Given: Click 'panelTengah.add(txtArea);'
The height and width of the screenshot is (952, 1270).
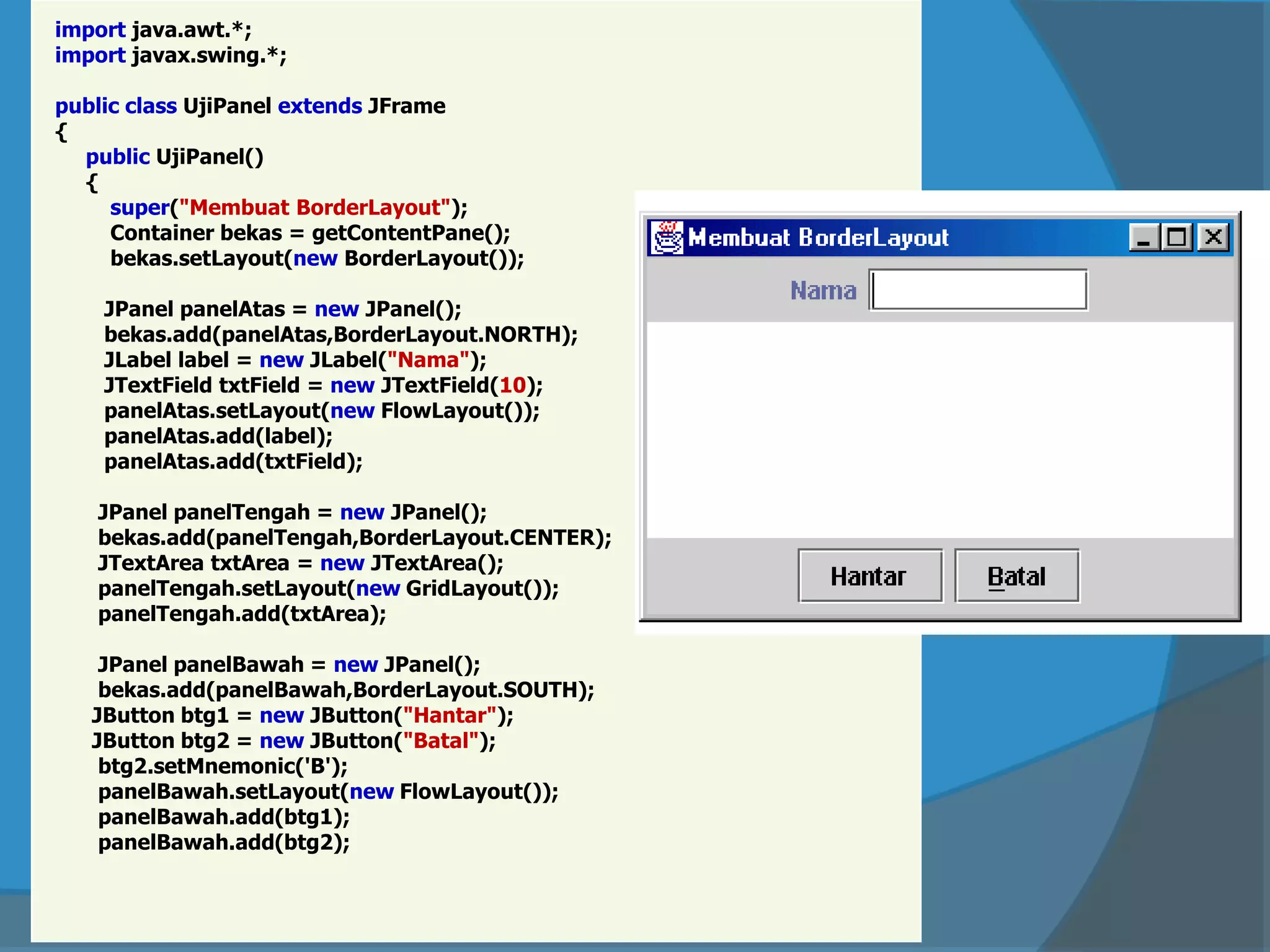Looking at the screenshot, I should pyautogui.click(x=242, y=614).
